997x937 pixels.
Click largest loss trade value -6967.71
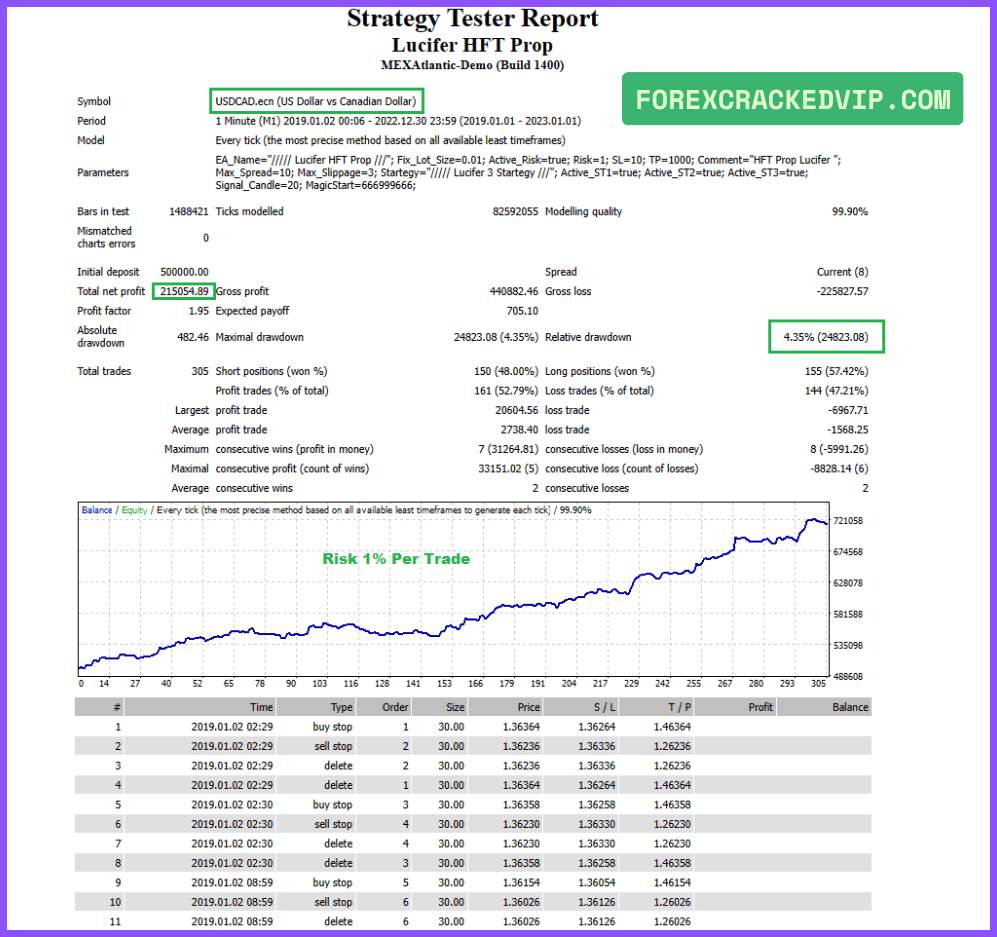[x=848, y=410]
